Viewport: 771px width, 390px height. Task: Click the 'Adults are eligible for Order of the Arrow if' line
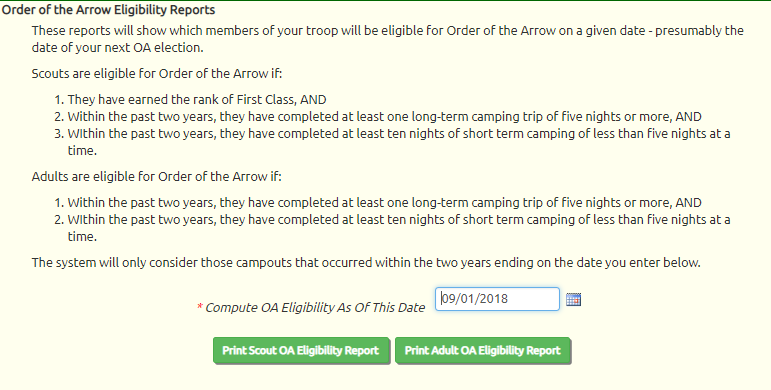[157, 177]
